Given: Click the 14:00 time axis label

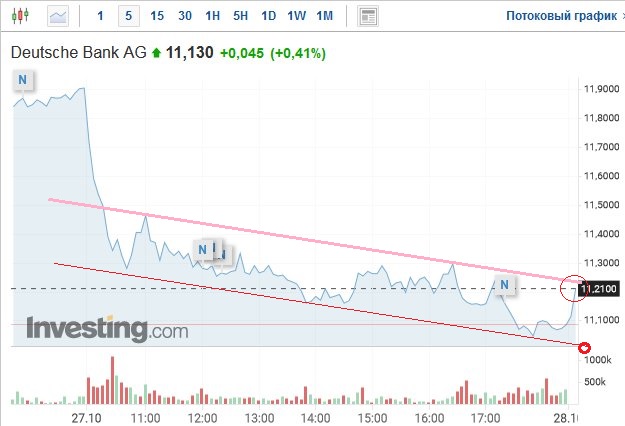Looking at the screenshot, I should point(315,418).
